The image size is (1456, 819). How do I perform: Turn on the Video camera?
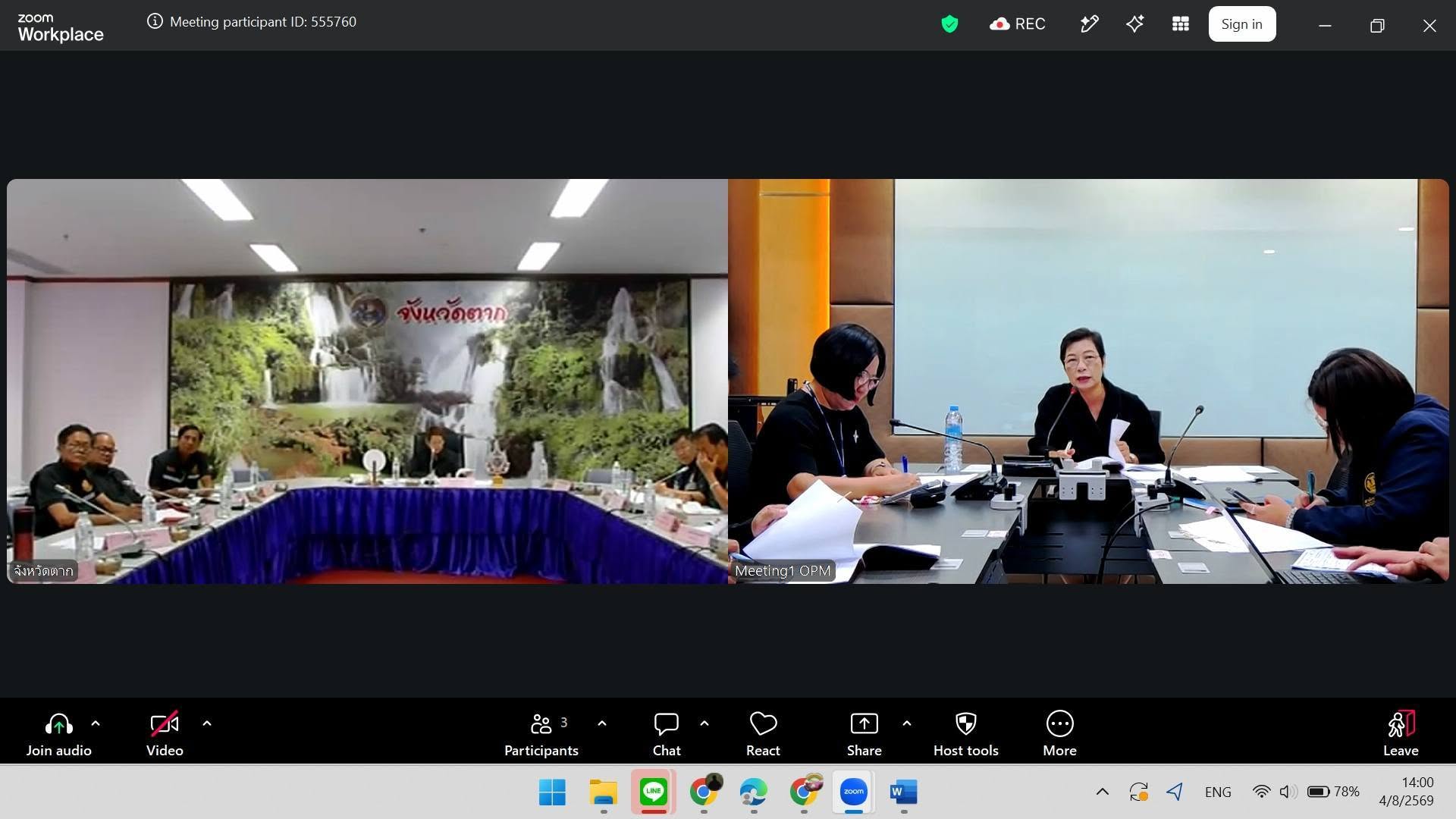(x=165, y=733)
